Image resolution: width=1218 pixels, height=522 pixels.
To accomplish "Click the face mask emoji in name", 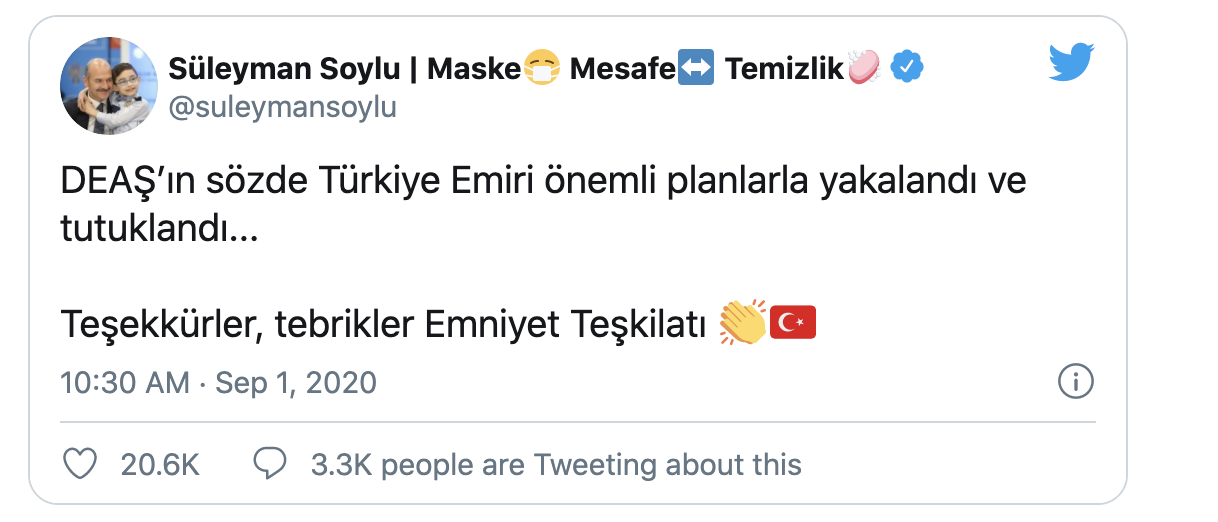I will (540, 69).
